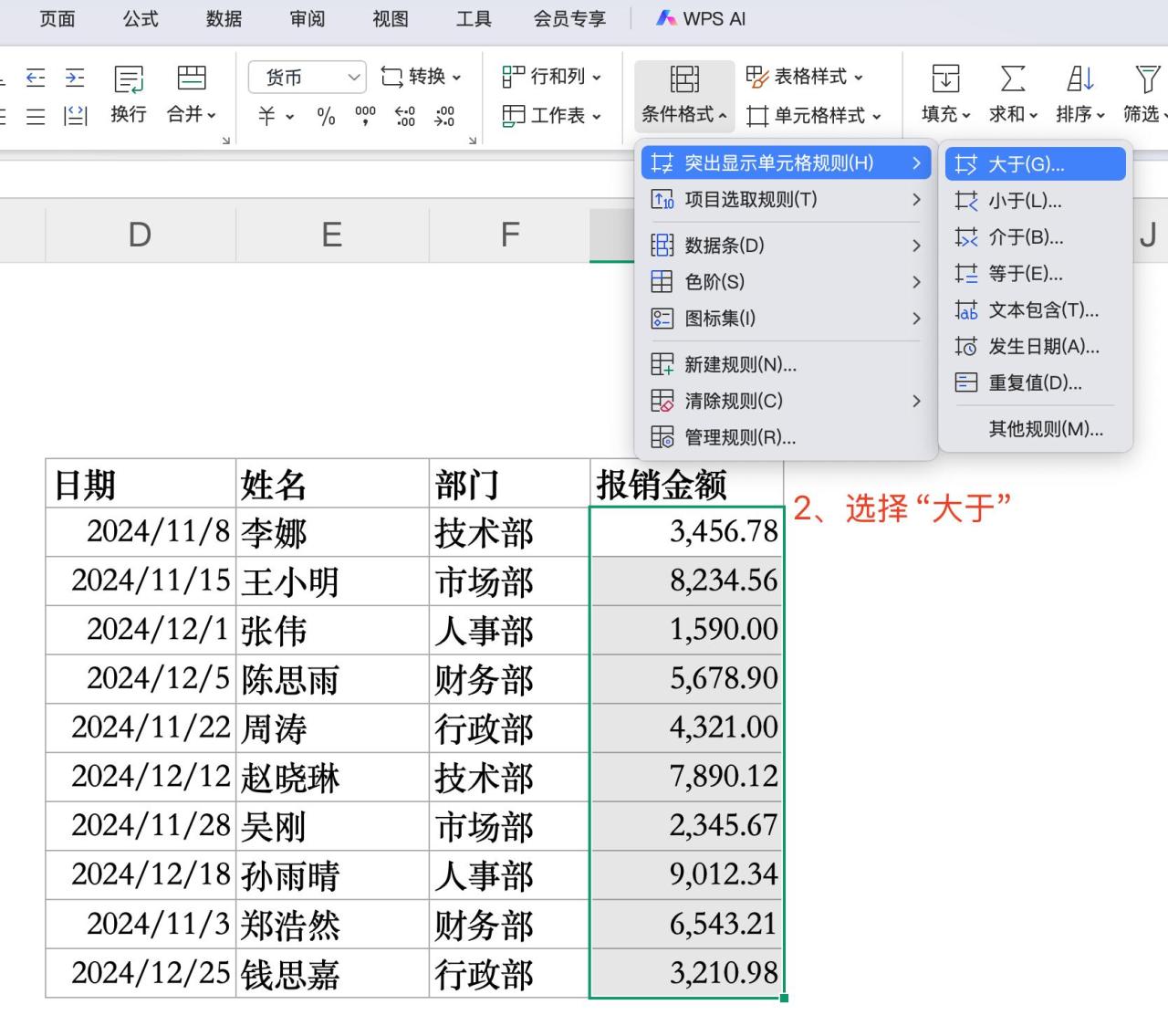Click the 日期 header cell
1168x1036 pixels.
tap(141, 484)
